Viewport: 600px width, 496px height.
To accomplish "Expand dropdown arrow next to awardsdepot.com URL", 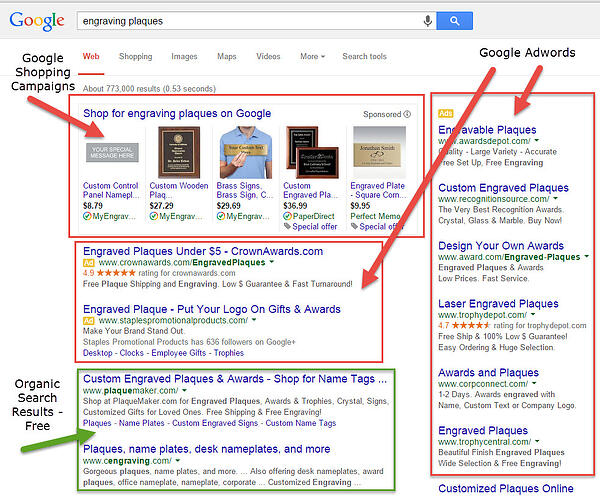I will tap(536, 140).
